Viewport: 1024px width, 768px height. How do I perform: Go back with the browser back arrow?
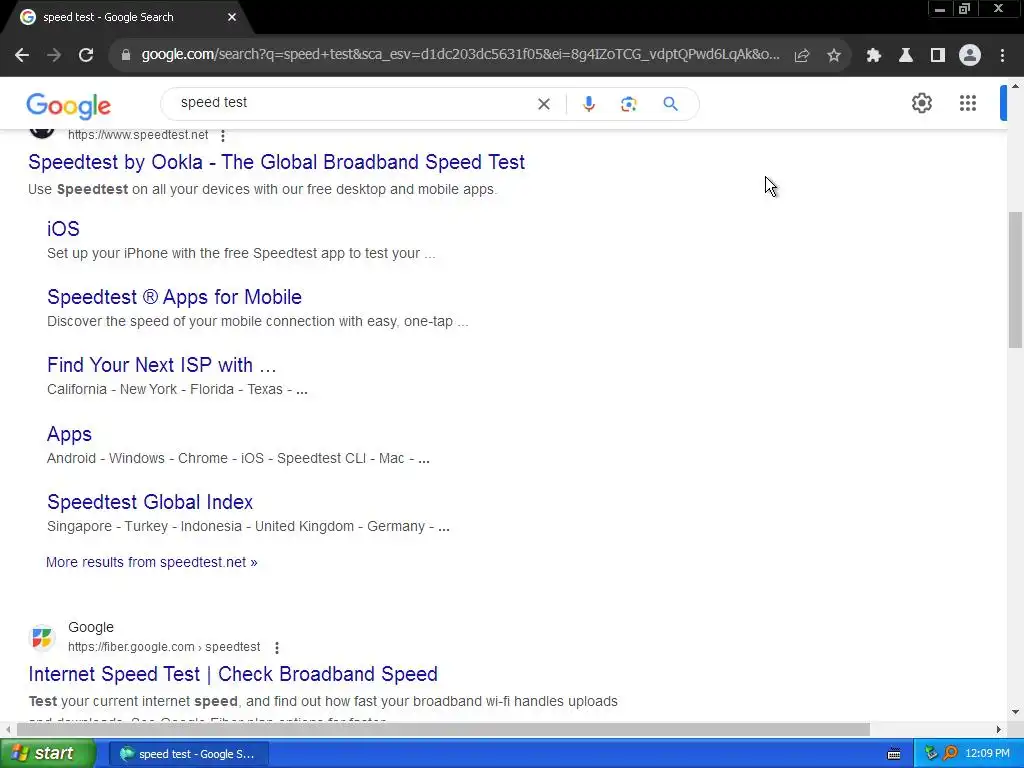pos(22,55)
